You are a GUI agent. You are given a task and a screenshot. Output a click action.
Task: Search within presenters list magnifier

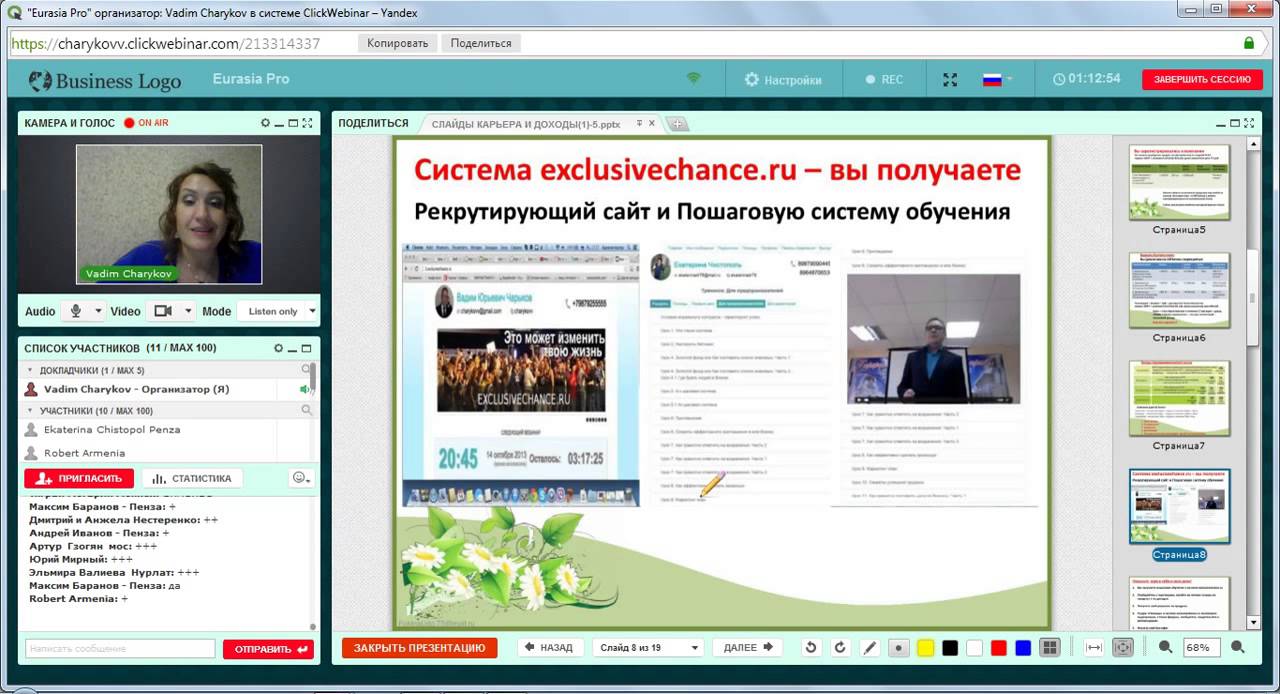point(306,370)
